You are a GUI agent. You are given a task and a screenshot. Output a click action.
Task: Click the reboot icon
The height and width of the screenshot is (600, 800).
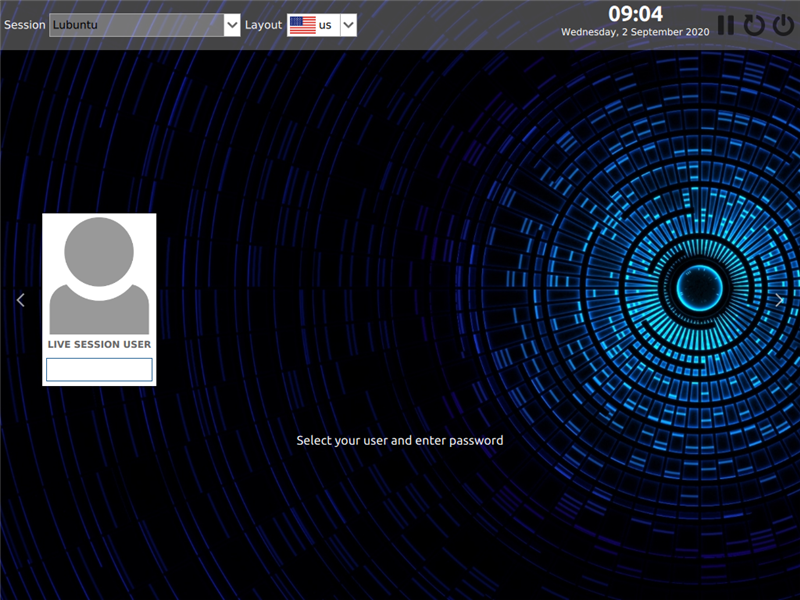(754, 25)
